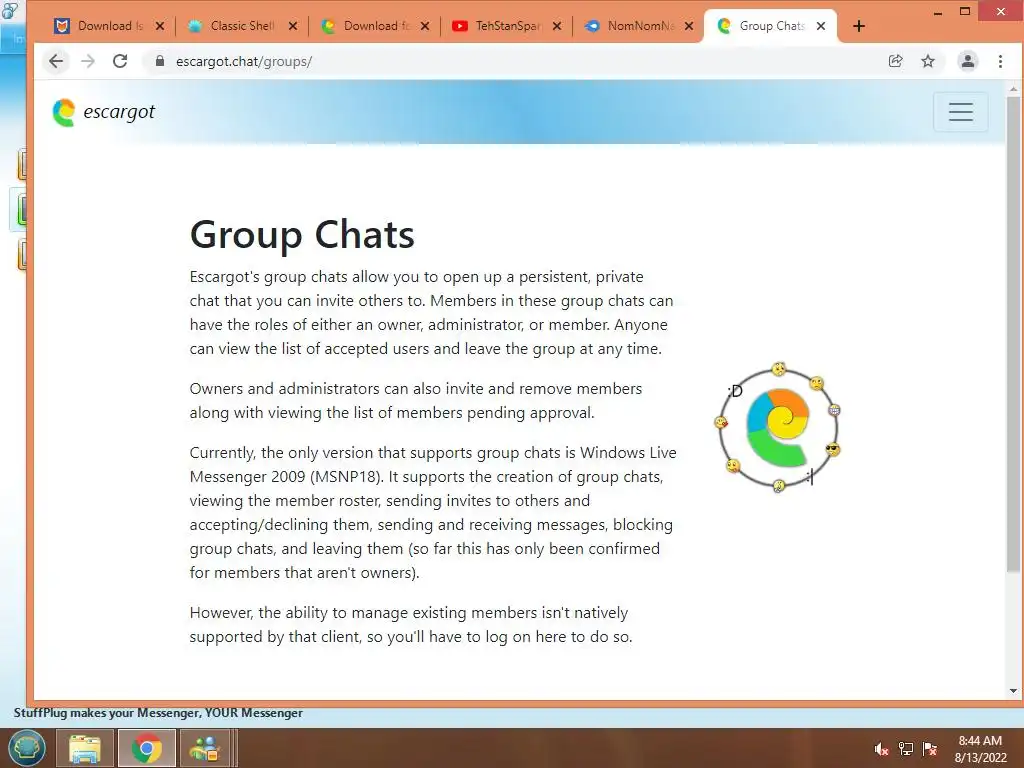Viewport: 1024px width, 768px height.
Task: Click the Action Center flag icon
Action: pos(930,749)
